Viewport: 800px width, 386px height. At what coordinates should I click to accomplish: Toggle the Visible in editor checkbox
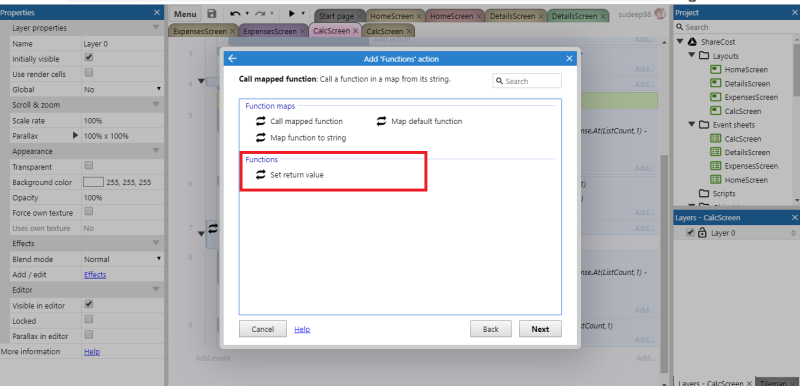click(x=89, y=304)
